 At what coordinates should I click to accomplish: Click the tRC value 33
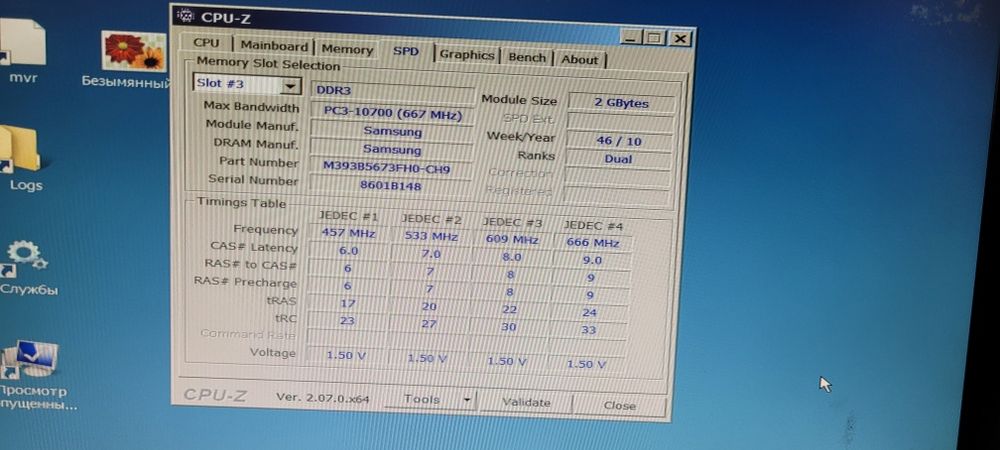(589, 330)
